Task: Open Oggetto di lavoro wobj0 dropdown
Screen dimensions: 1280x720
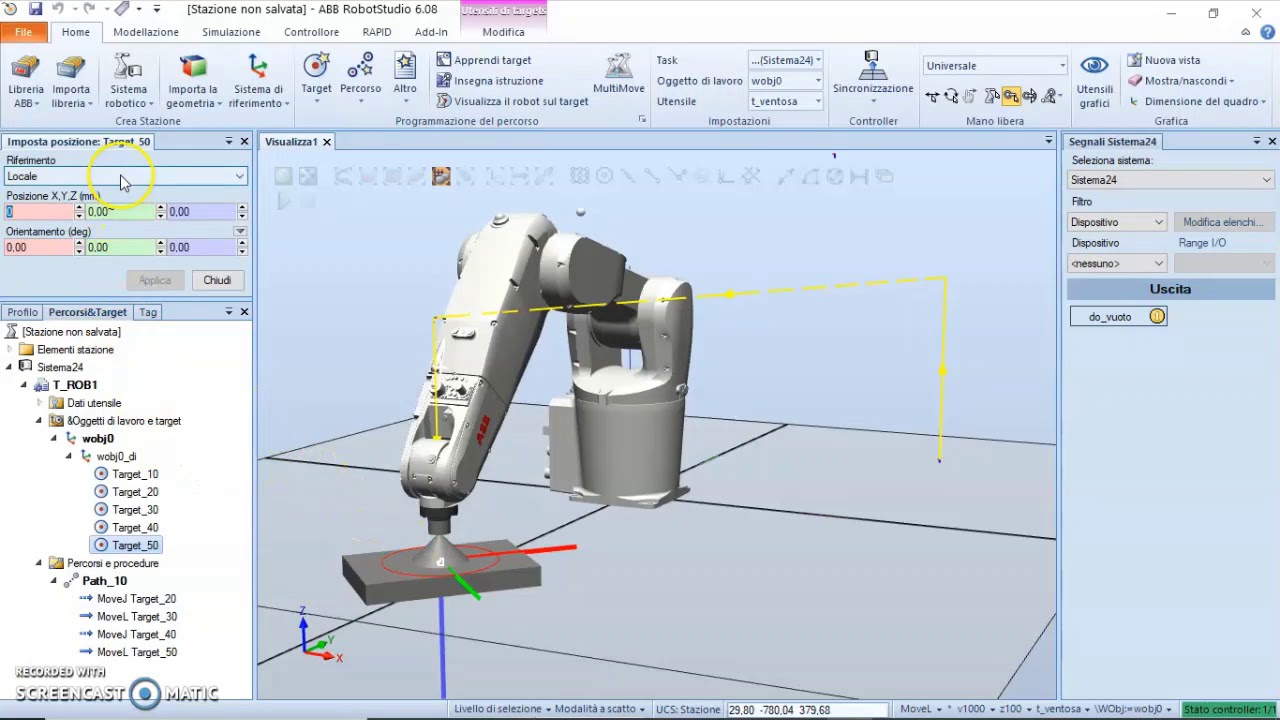Action: point(786,81)
